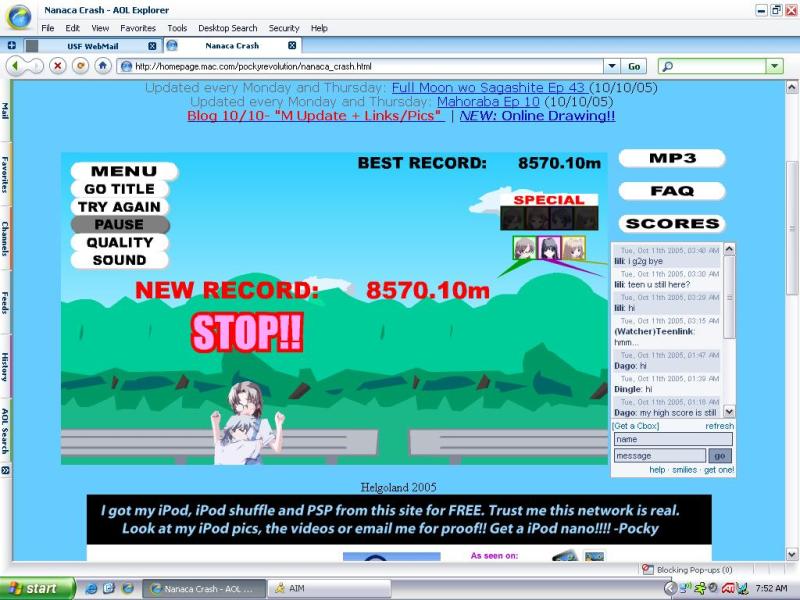Open the Mail sidebar panel
This screenshot has height=600, width=800.
point(5,111)
